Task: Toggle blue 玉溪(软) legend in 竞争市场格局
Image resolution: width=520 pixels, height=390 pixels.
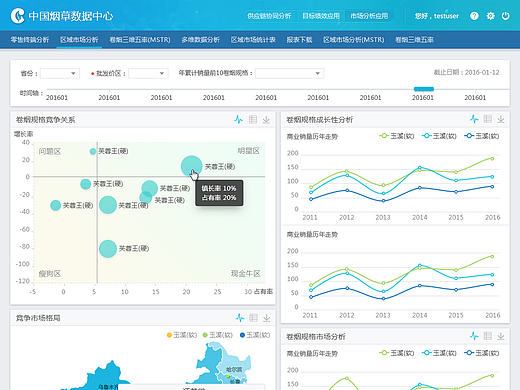Action: coord(255,335)
